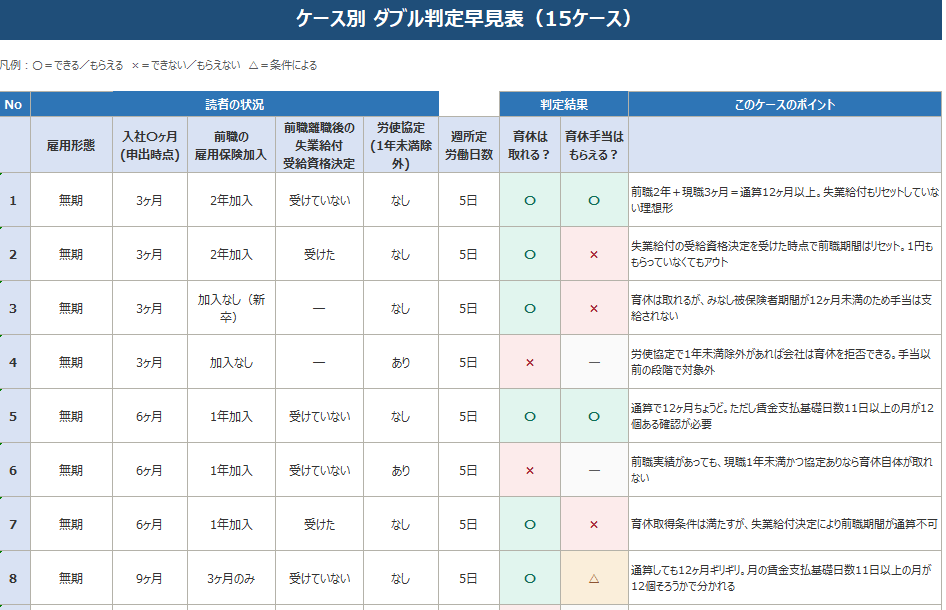Select row number 7 cell

[13, 524]
